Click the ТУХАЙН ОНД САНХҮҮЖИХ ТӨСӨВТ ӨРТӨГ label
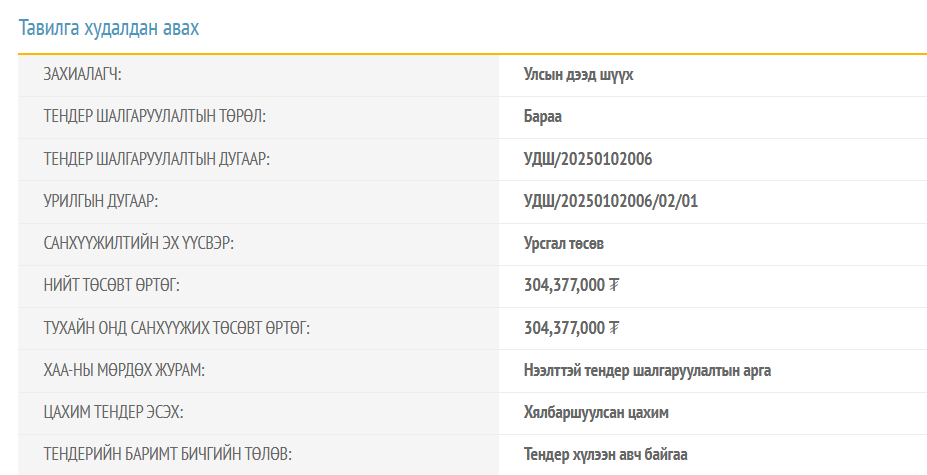This screenshot has width=927, height=475. [176, 328]
